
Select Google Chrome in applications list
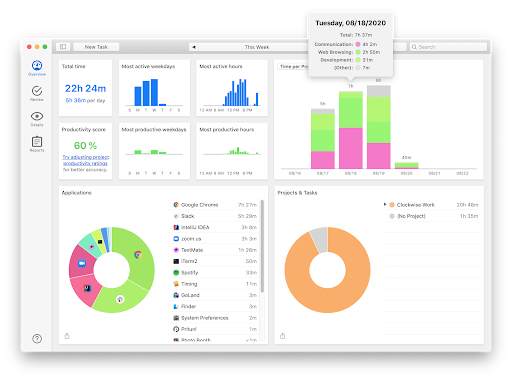tap(215, 205)
